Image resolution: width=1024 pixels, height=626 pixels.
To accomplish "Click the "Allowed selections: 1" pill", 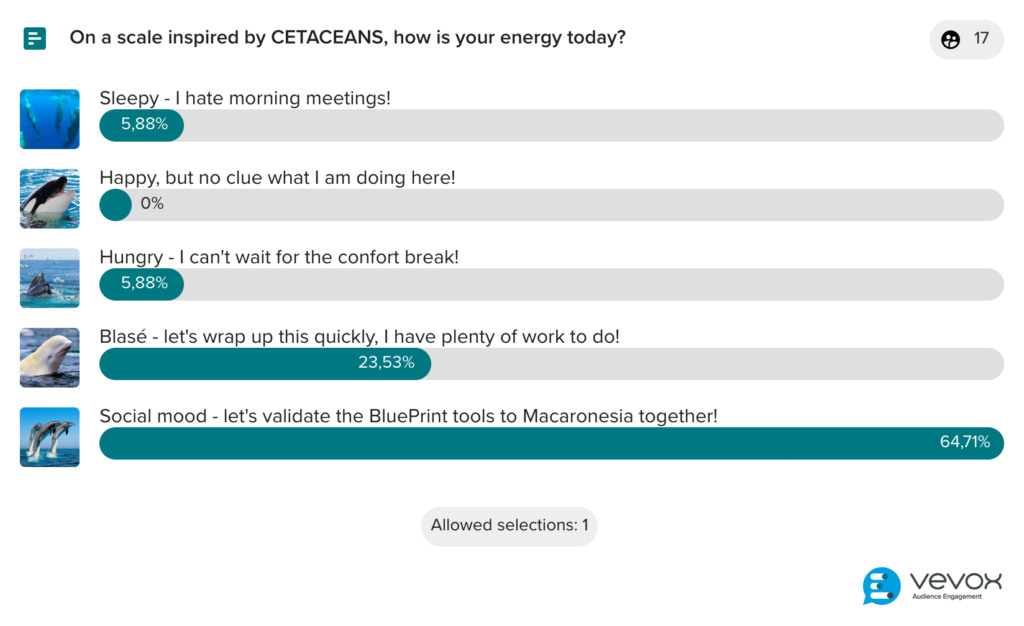I will (x=509, y=526).
